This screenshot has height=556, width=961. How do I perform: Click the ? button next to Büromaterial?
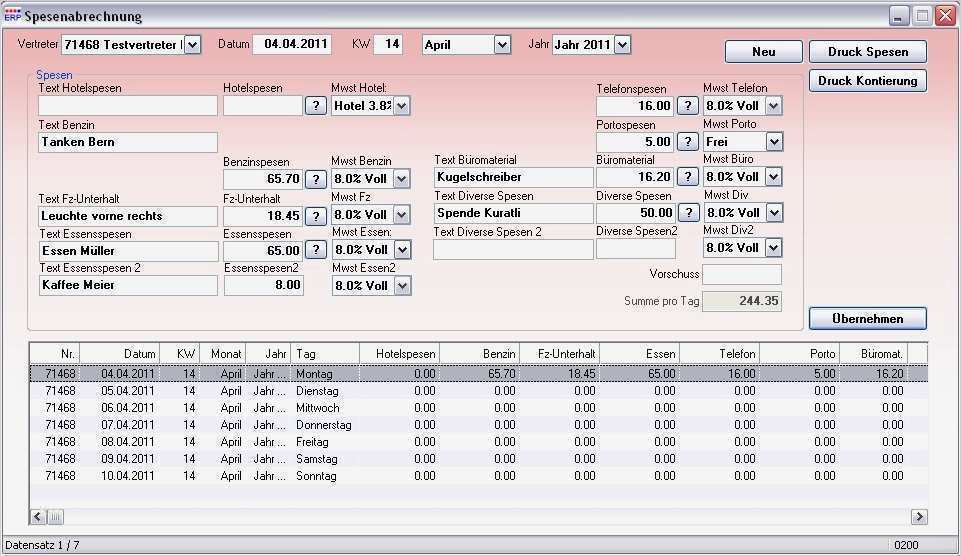687,177
